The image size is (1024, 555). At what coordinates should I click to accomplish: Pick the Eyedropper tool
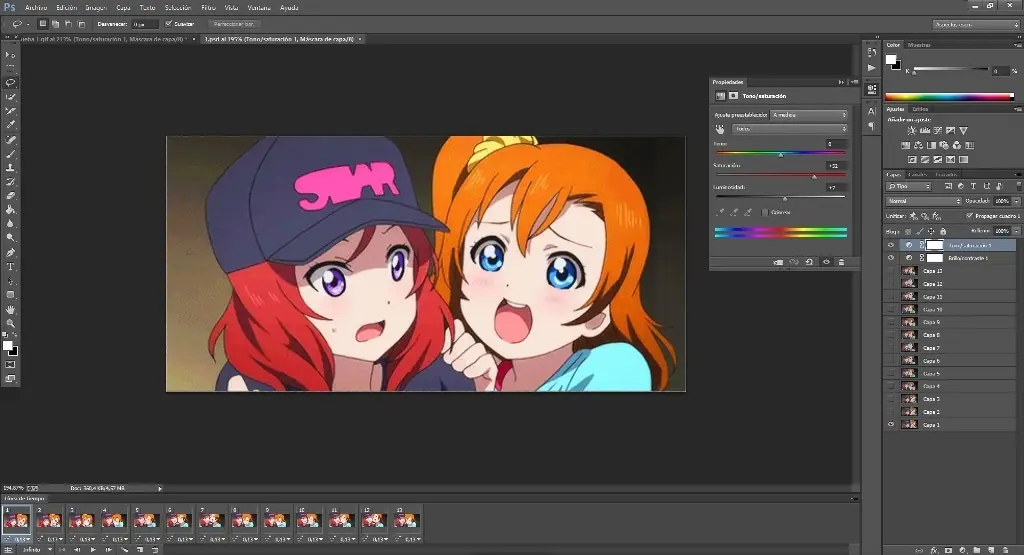(x=11, y=125)
